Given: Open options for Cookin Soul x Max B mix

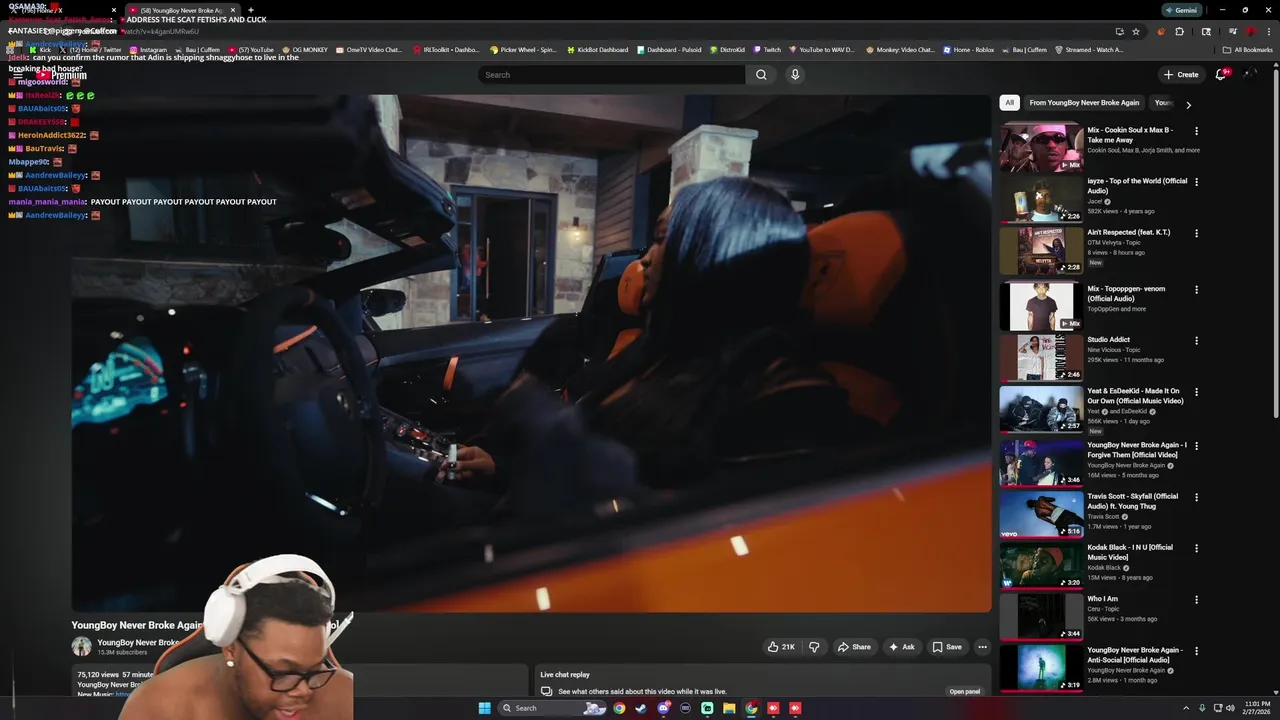Looking at the screenshot, I should (x=1196, y=131).
